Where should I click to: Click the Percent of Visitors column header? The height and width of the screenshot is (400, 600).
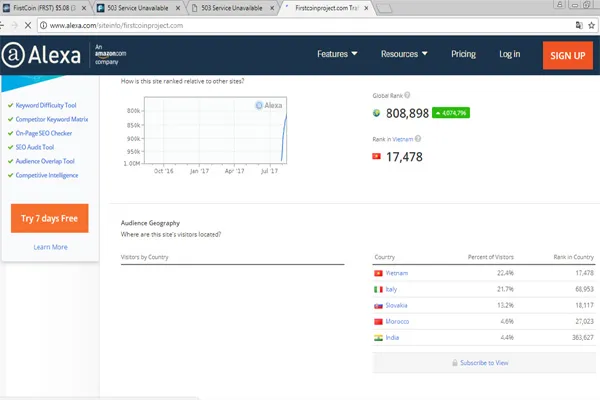click(491, 257)
